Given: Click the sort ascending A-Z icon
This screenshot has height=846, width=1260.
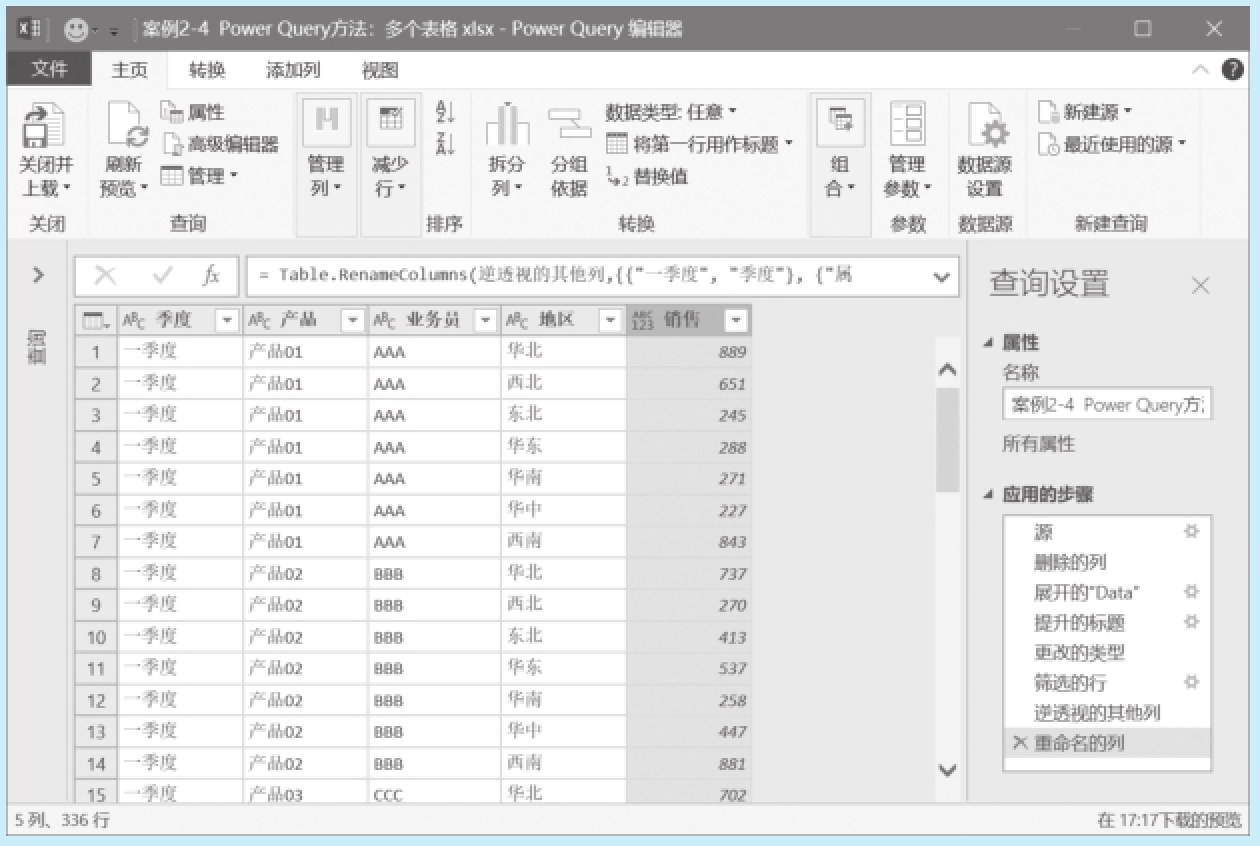Looking at the screenshot, I should (x=445, y=113).
